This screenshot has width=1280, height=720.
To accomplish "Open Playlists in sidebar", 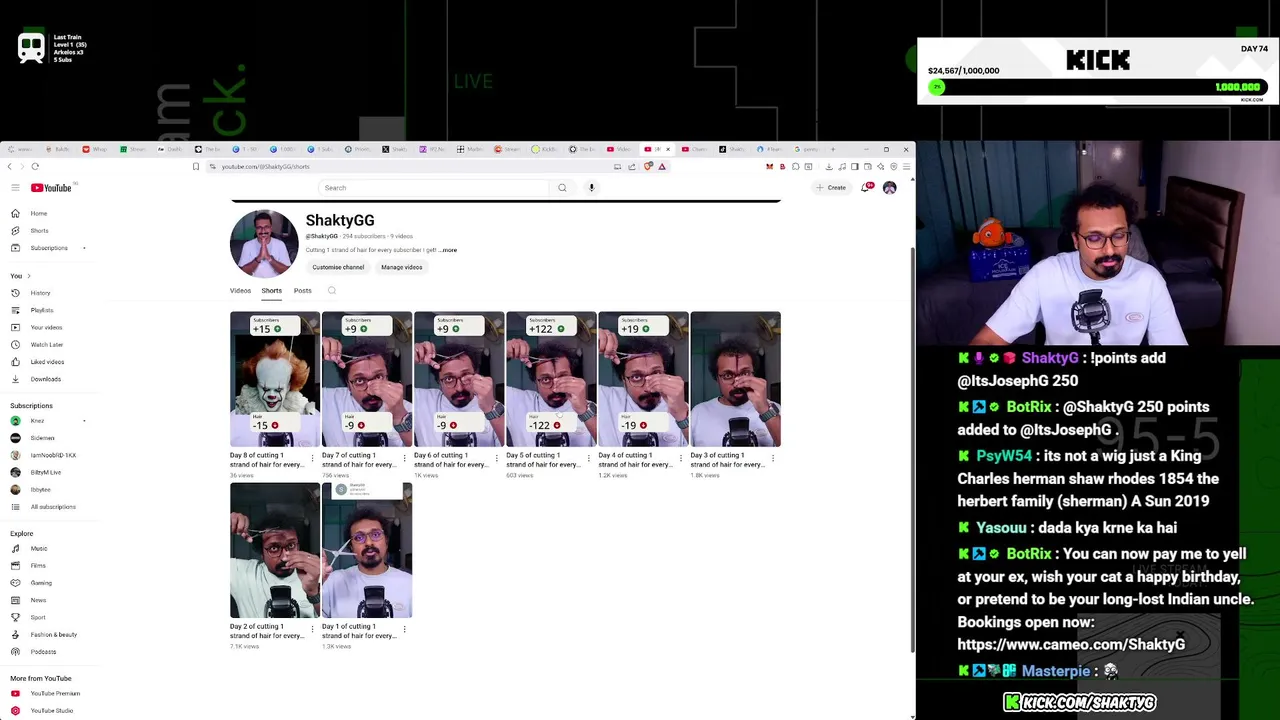I will [41, 310].
